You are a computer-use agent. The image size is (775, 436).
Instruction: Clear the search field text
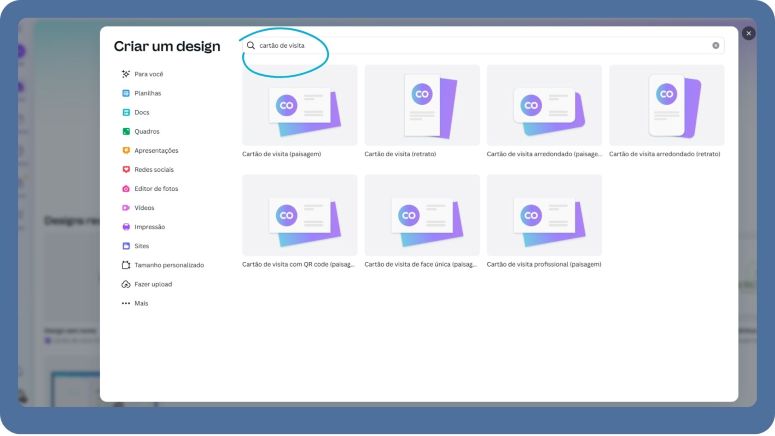point(715,46)
